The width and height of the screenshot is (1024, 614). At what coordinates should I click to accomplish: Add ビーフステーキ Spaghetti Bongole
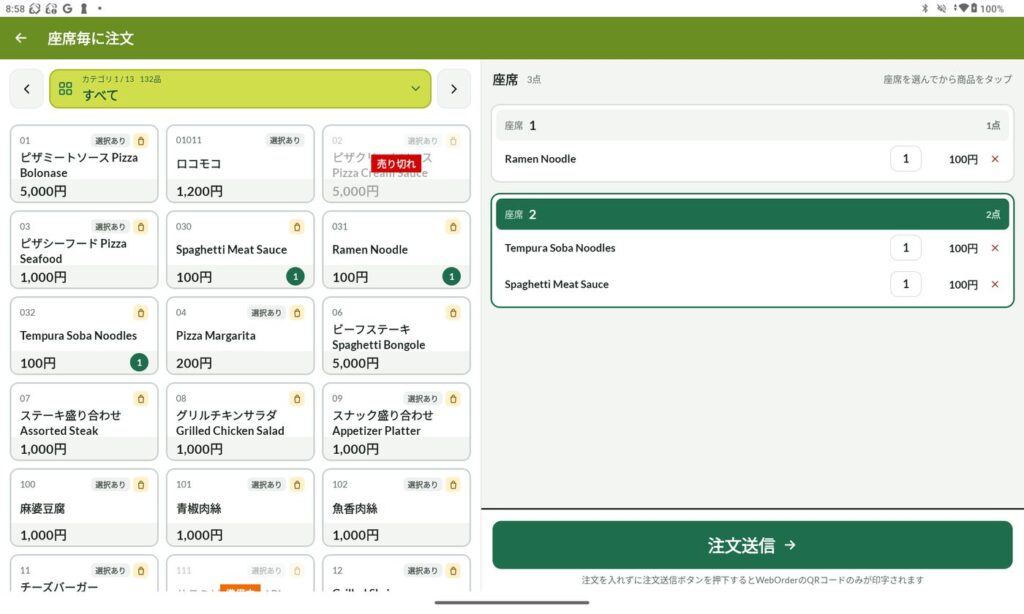(396, 336)
